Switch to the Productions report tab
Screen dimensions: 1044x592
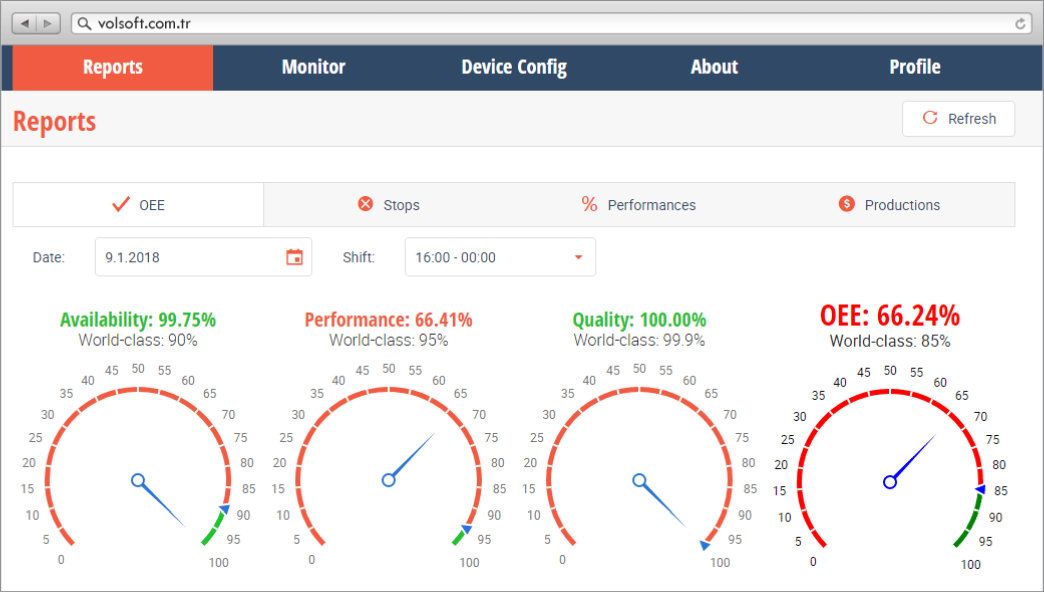tap(890, 204)
